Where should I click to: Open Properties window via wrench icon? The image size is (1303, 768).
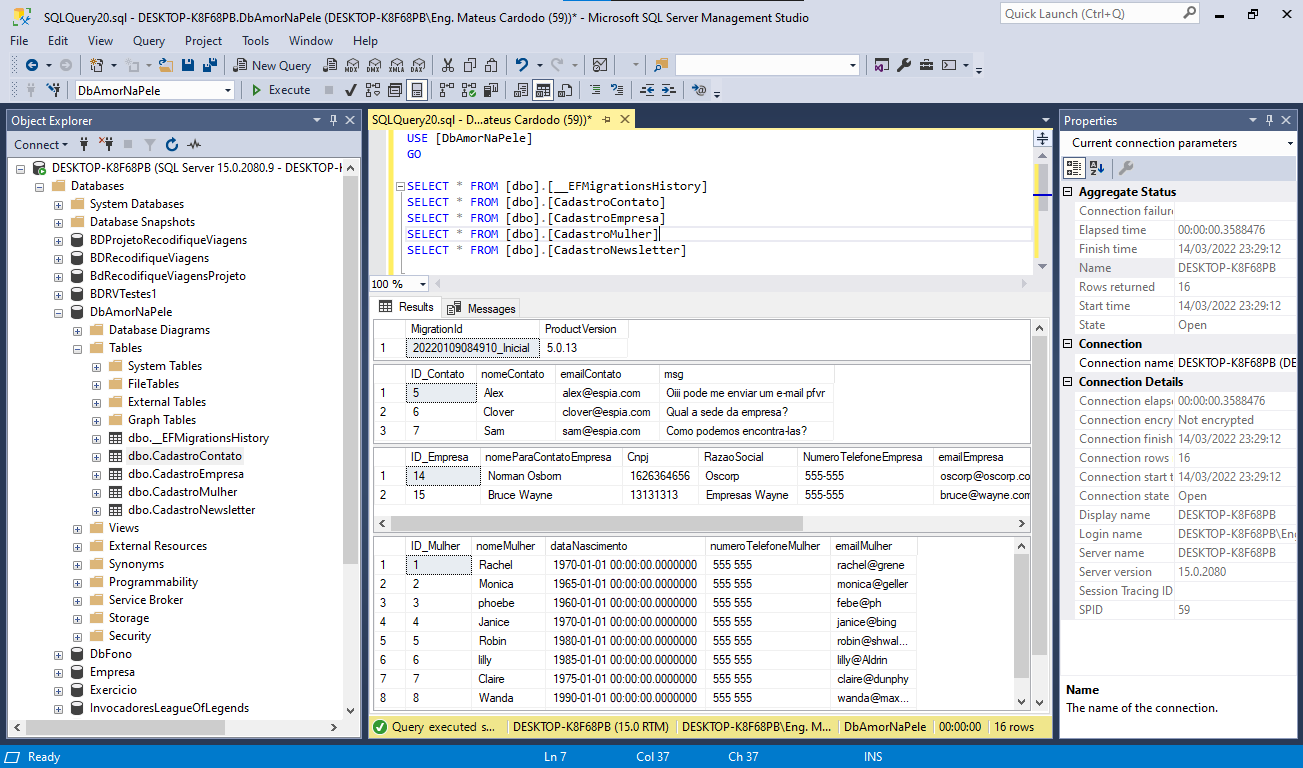[904, 65]
